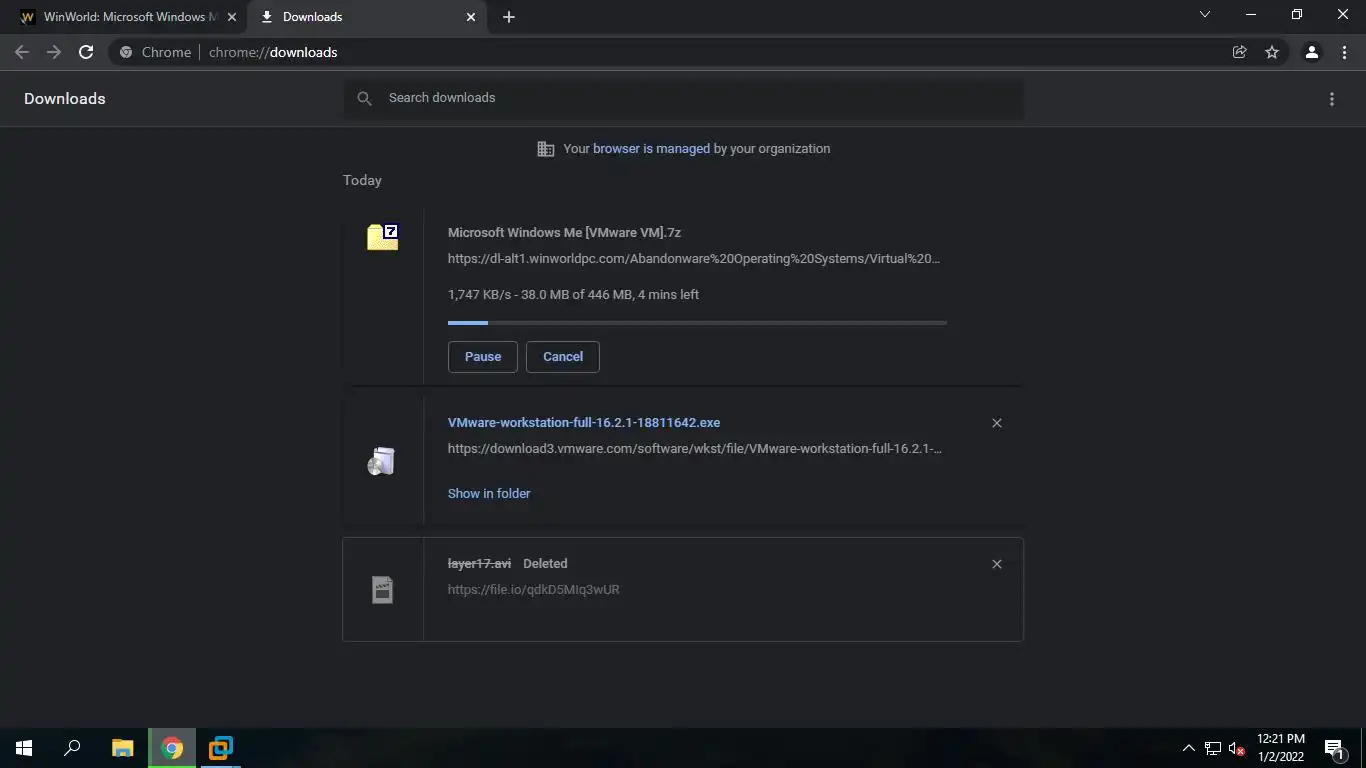Close the Downloads tab

coord(472,17)
